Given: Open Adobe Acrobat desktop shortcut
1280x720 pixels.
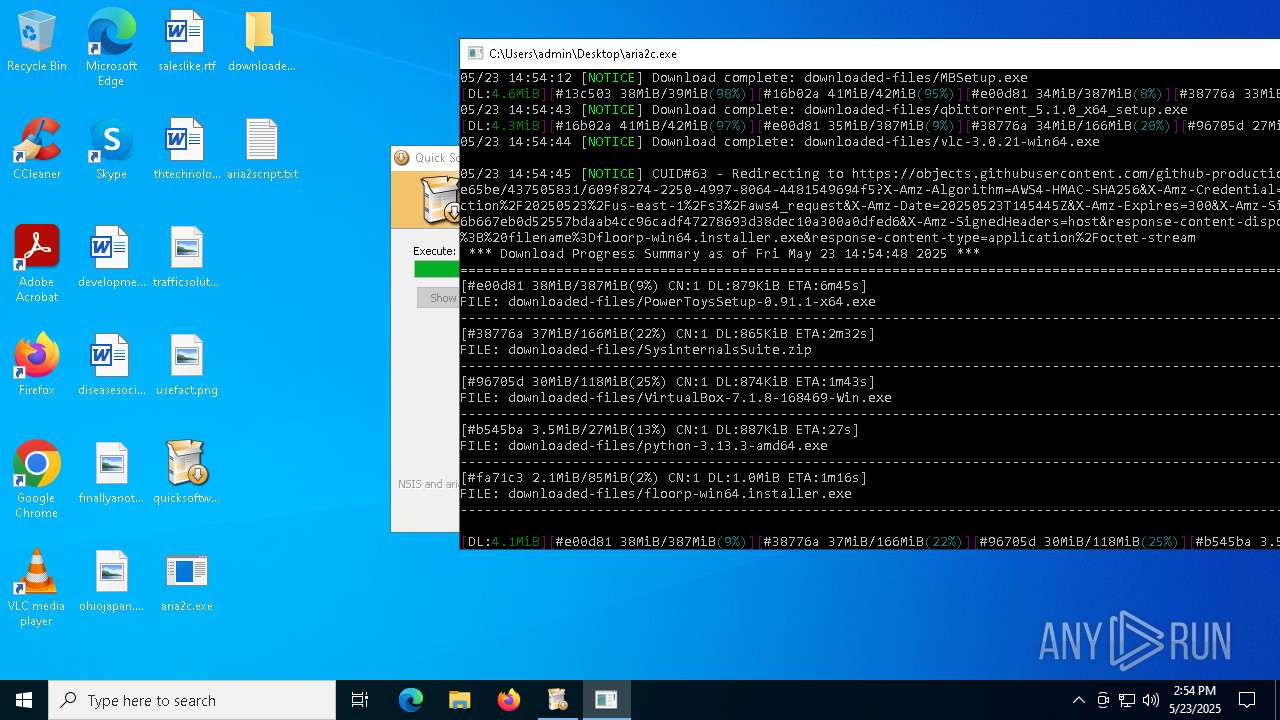Looking at the screenshot, I should [x=37, y=265].
